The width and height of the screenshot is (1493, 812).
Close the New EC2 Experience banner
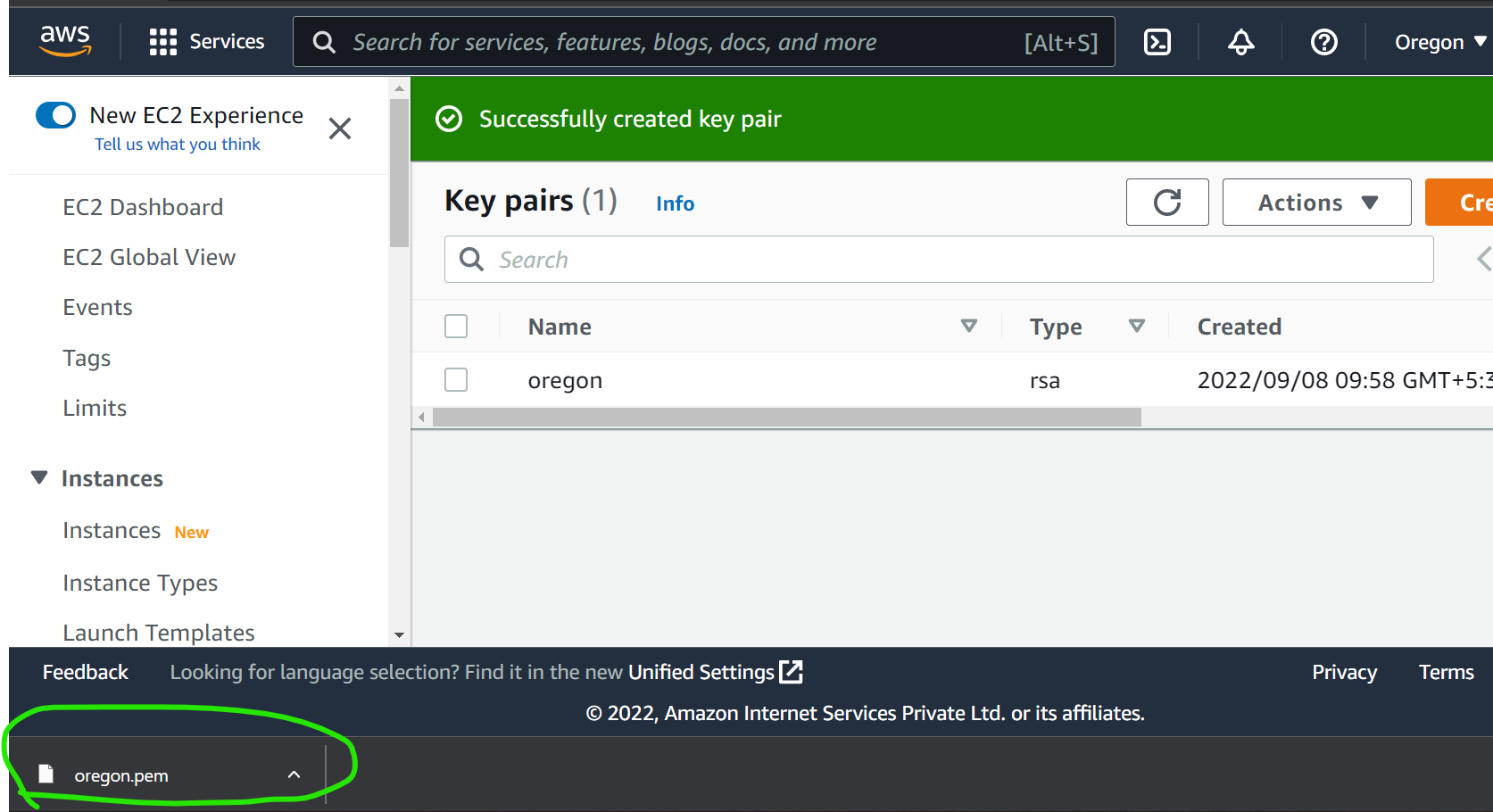click(x=340, y=128)
